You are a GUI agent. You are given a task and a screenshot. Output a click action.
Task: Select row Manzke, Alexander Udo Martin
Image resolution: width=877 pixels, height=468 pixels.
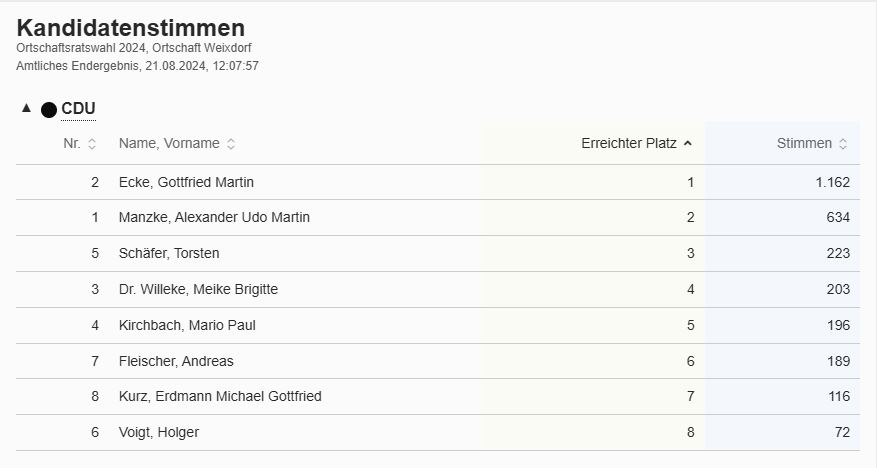coord(438,218)
